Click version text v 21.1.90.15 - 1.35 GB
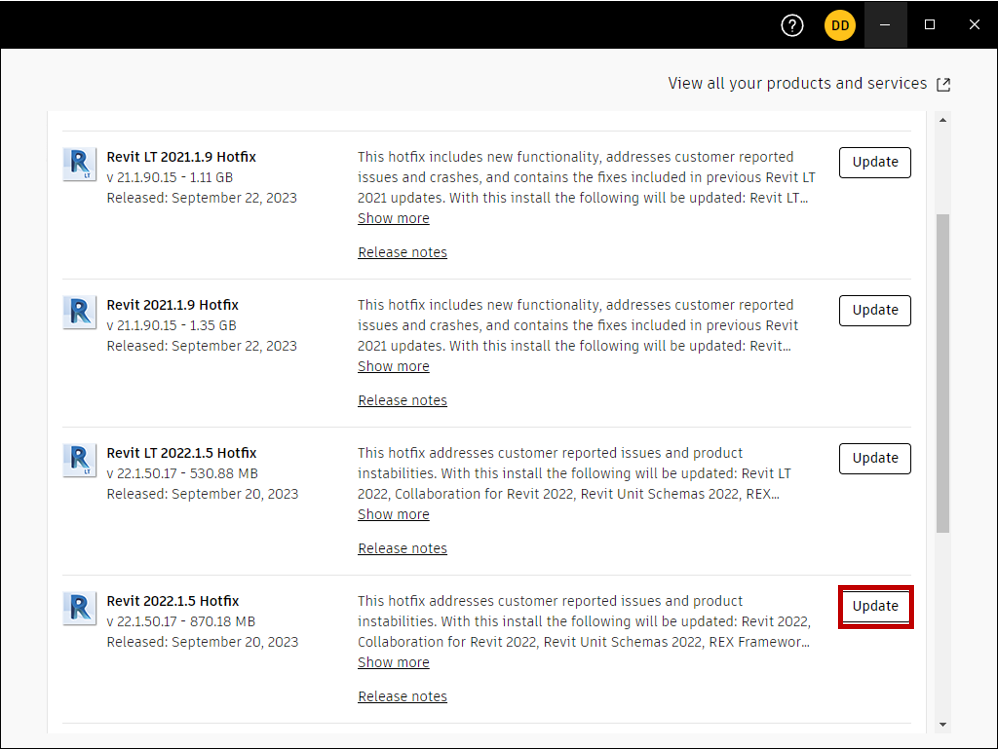The width and height of the screenshot is (999, 749). [x=171, y=325]
